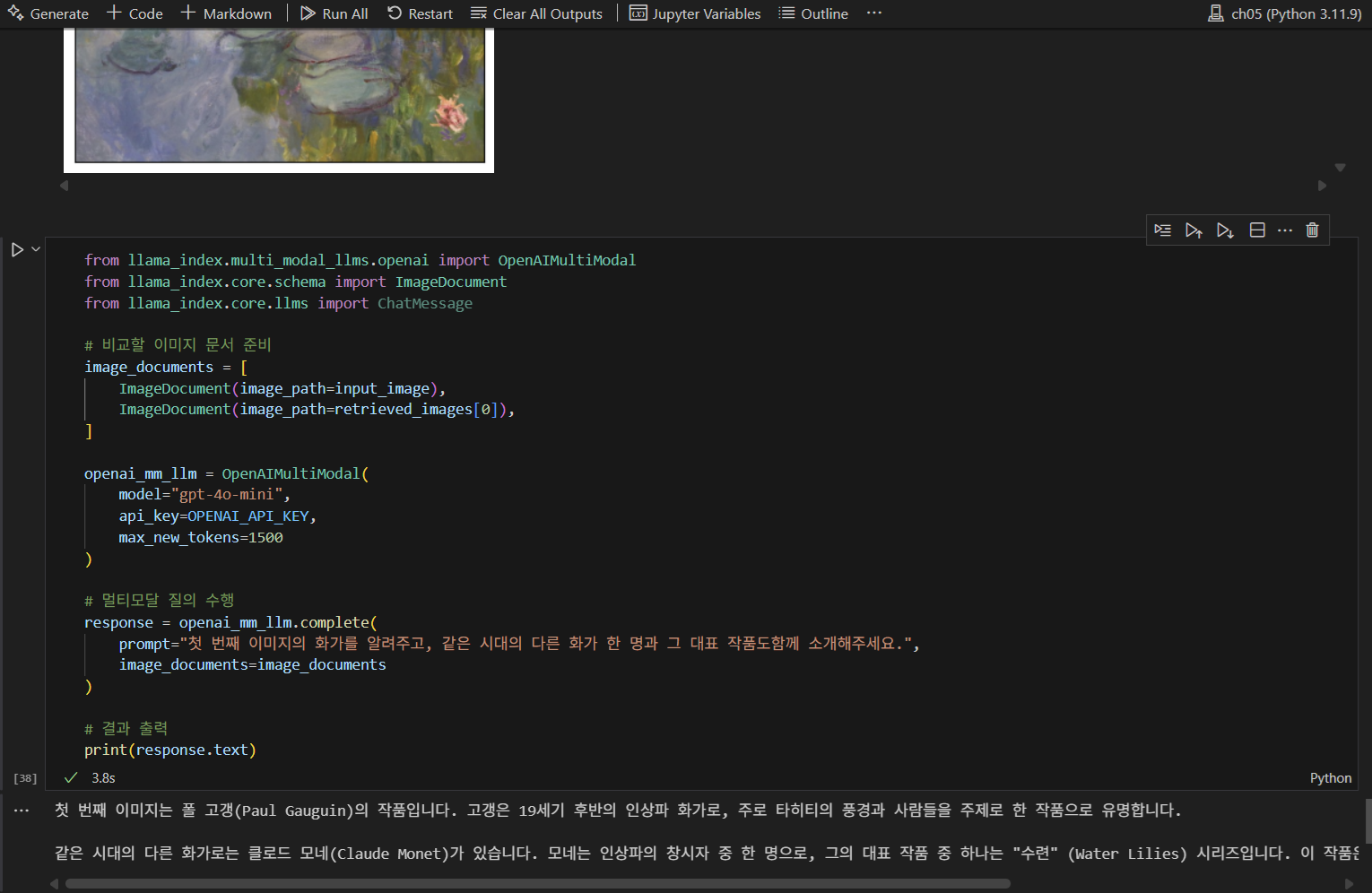Image resolution: width=1372 pixels, height=893 pixels.
Task: Click left arrow of bottom output scrollbar
Action: (x=54, y=884)
